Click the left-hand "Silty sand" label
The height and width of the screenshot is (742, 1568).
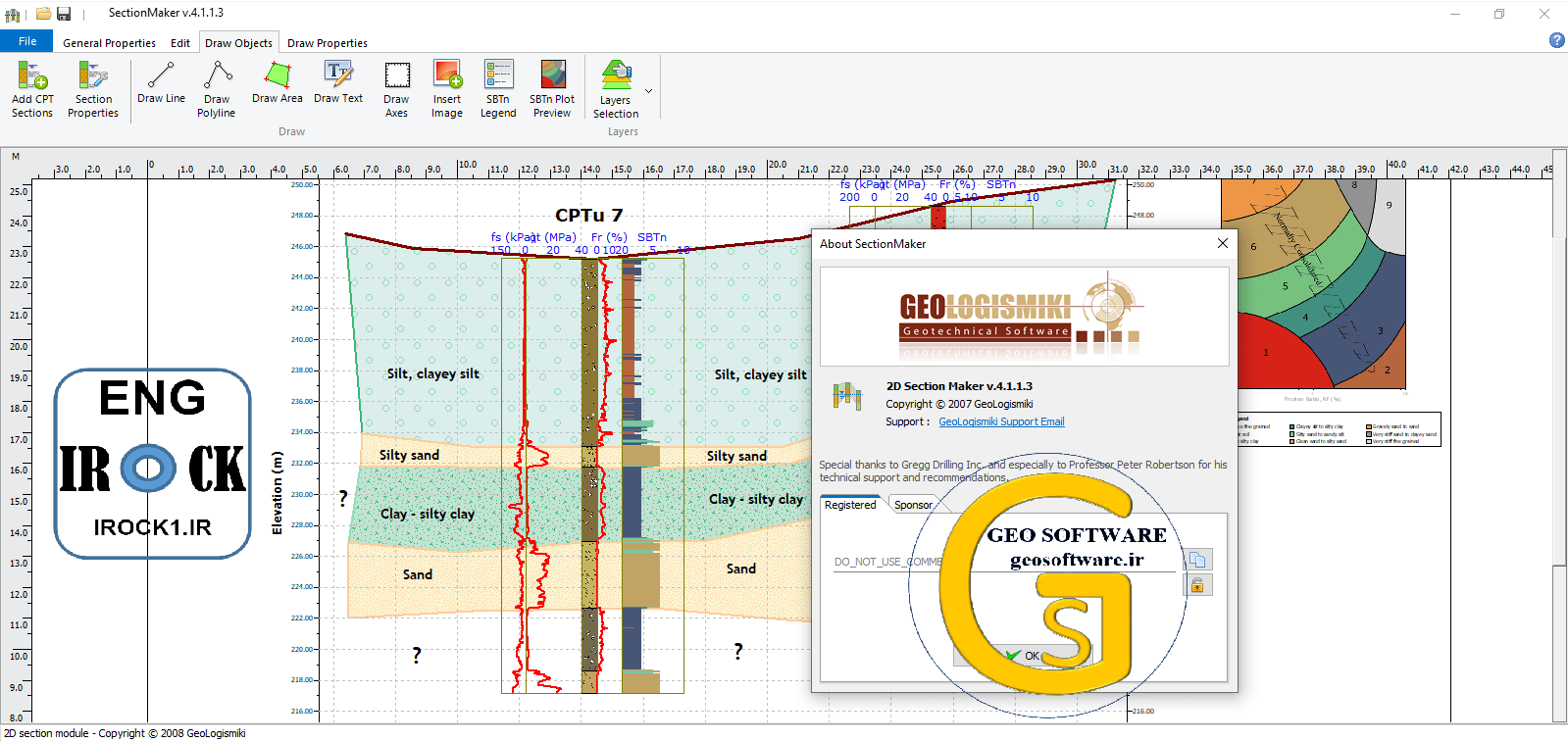coord(409,455)
